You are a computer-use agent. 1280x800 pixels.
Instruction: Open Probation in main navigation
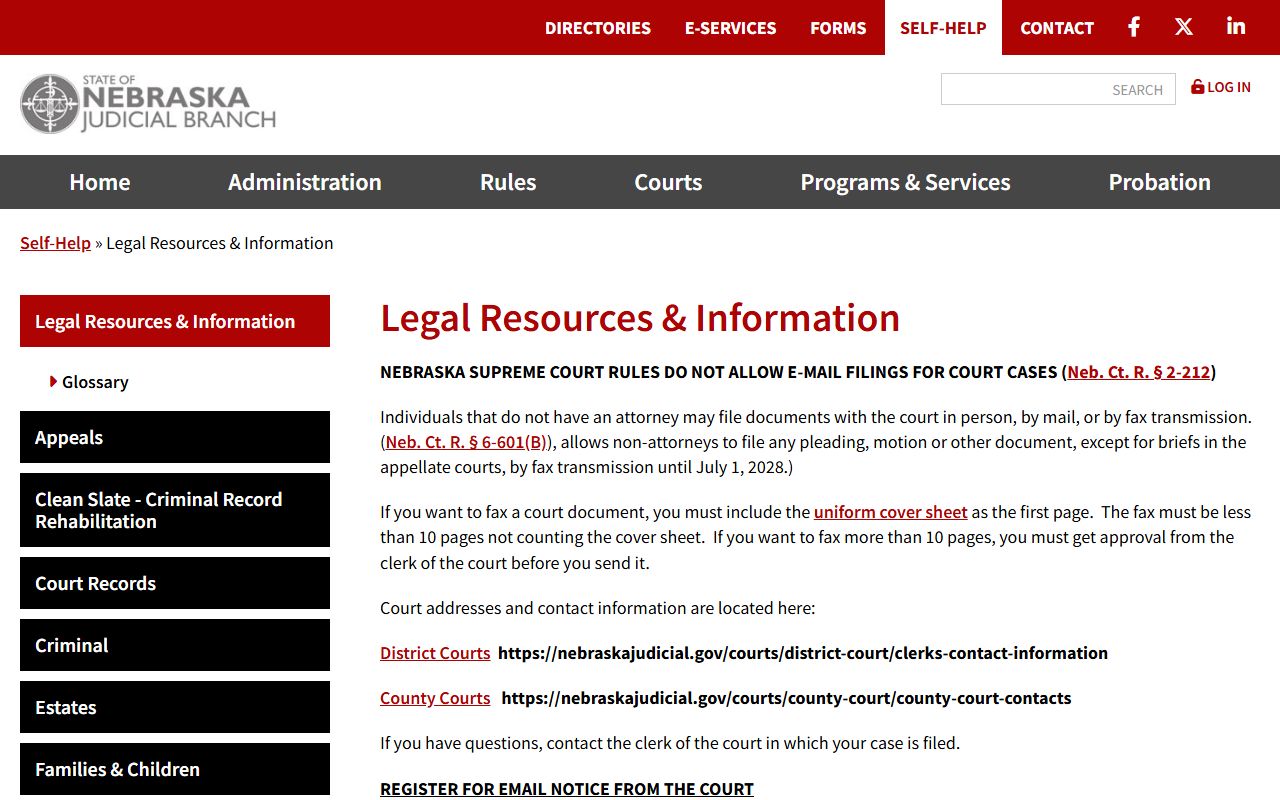click(x=1159, y=182)
